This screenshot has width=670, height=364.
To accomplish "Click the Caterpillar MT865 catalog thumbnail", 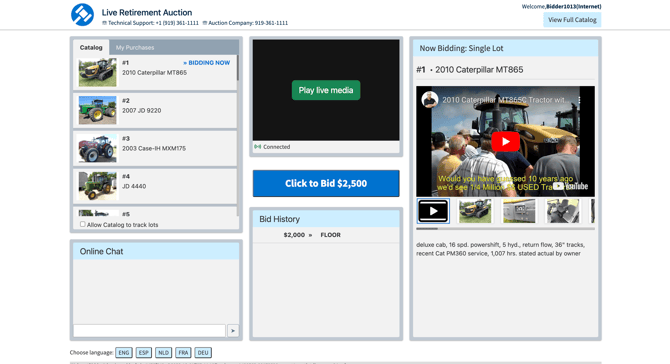I will pyautogui.click(x=97, y=72).
